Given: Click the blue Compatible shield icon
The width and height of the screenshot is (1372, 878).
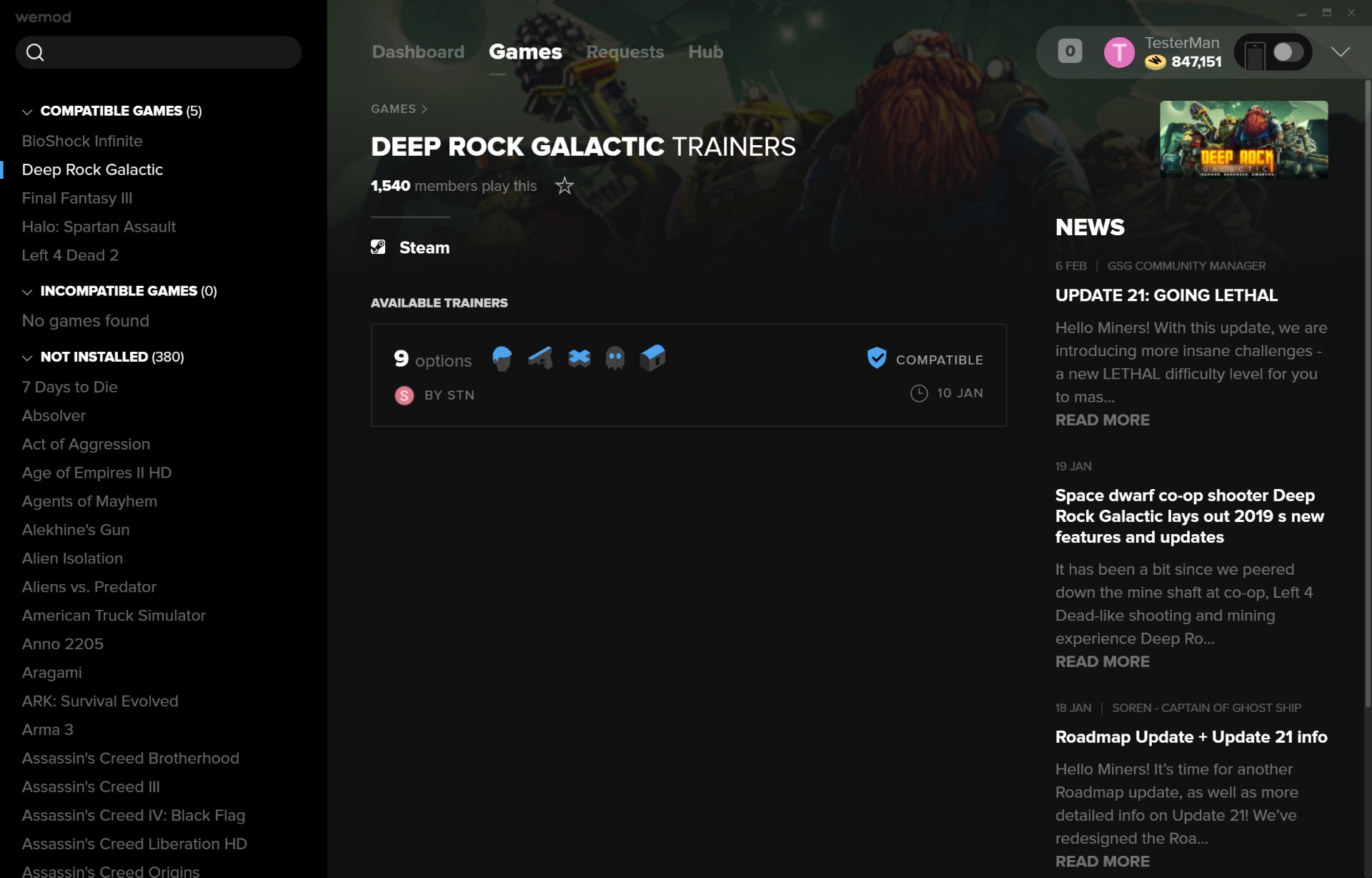Looking at the screenshot, I should coord(877,358).
